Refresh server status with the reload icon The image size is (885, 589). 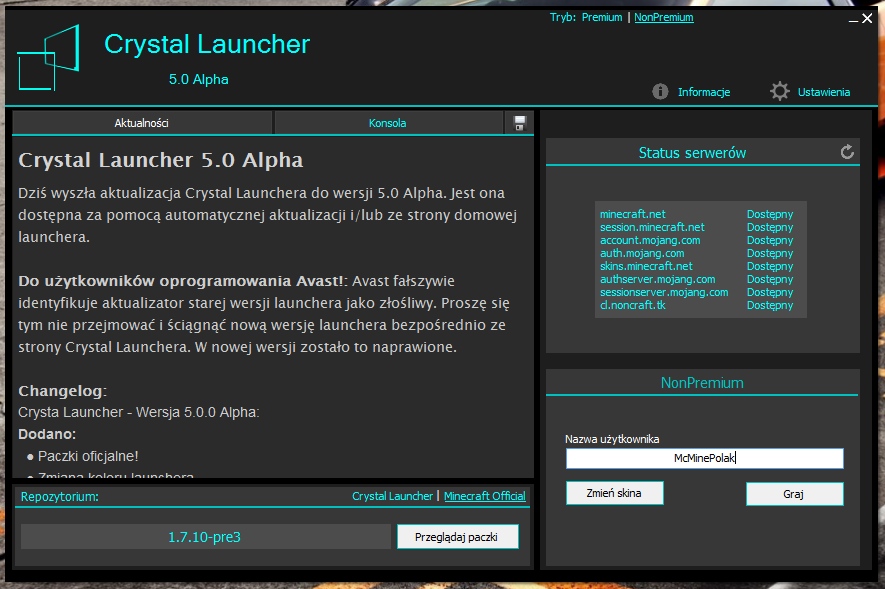(847, 152)
